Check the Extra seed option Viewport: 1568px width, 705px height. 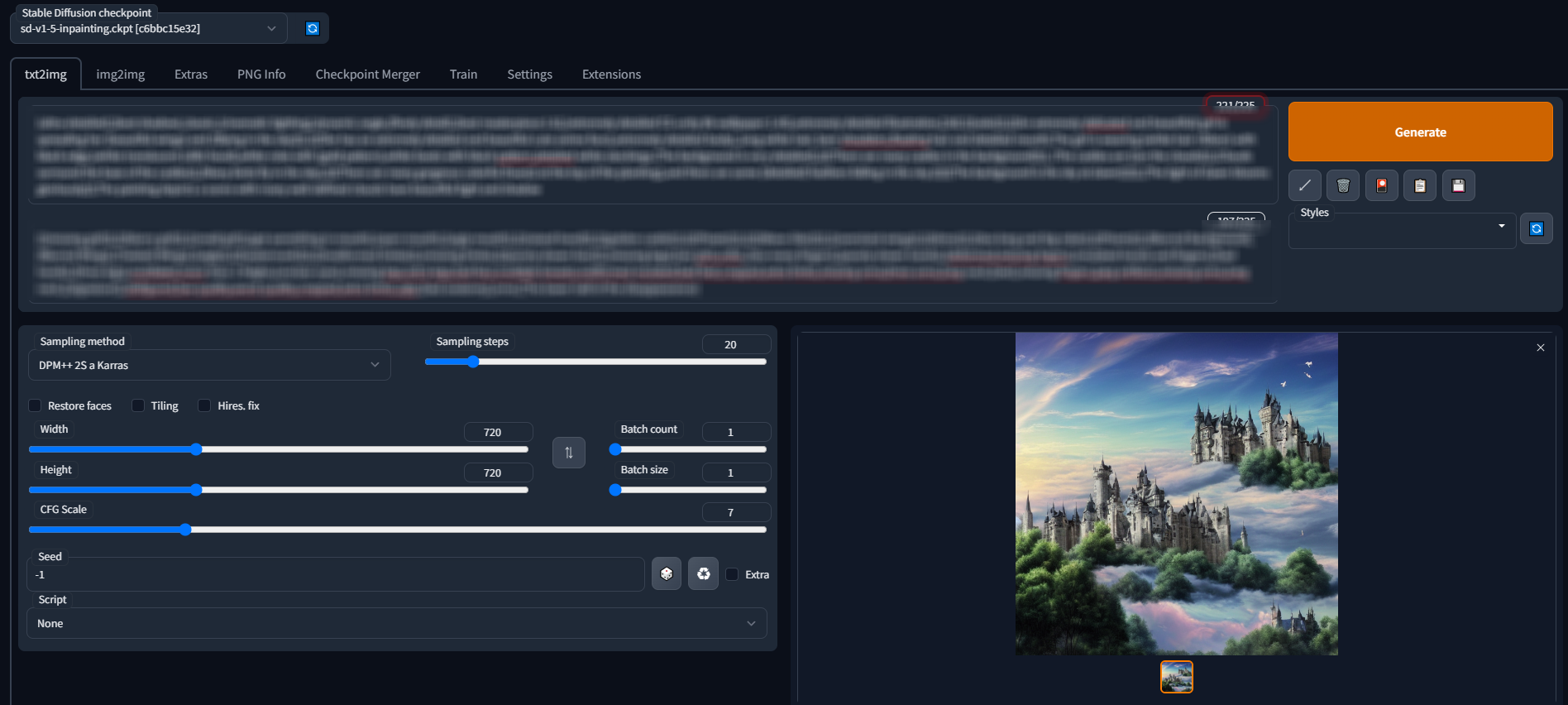(732, 574)
